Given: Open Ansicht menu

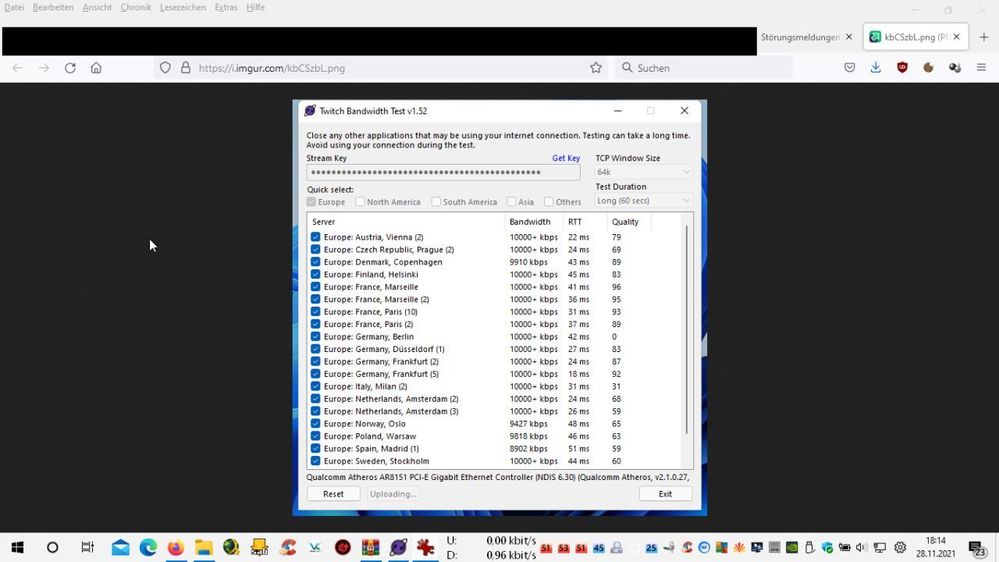Looking at the screenshot, I should (x=97, y=8).
